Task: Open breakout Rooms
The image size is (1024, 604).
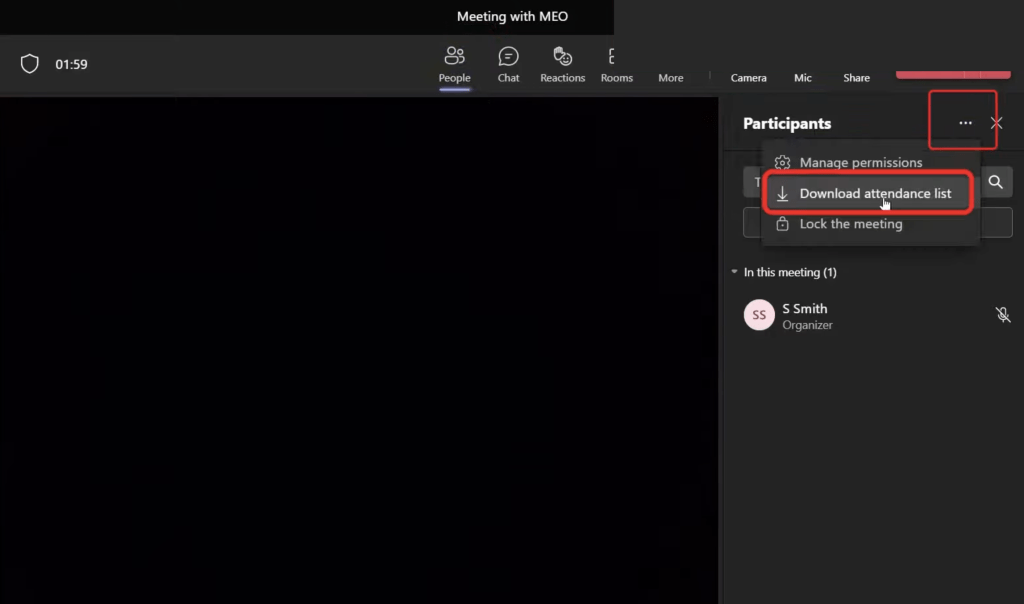Action: (616, 65)
